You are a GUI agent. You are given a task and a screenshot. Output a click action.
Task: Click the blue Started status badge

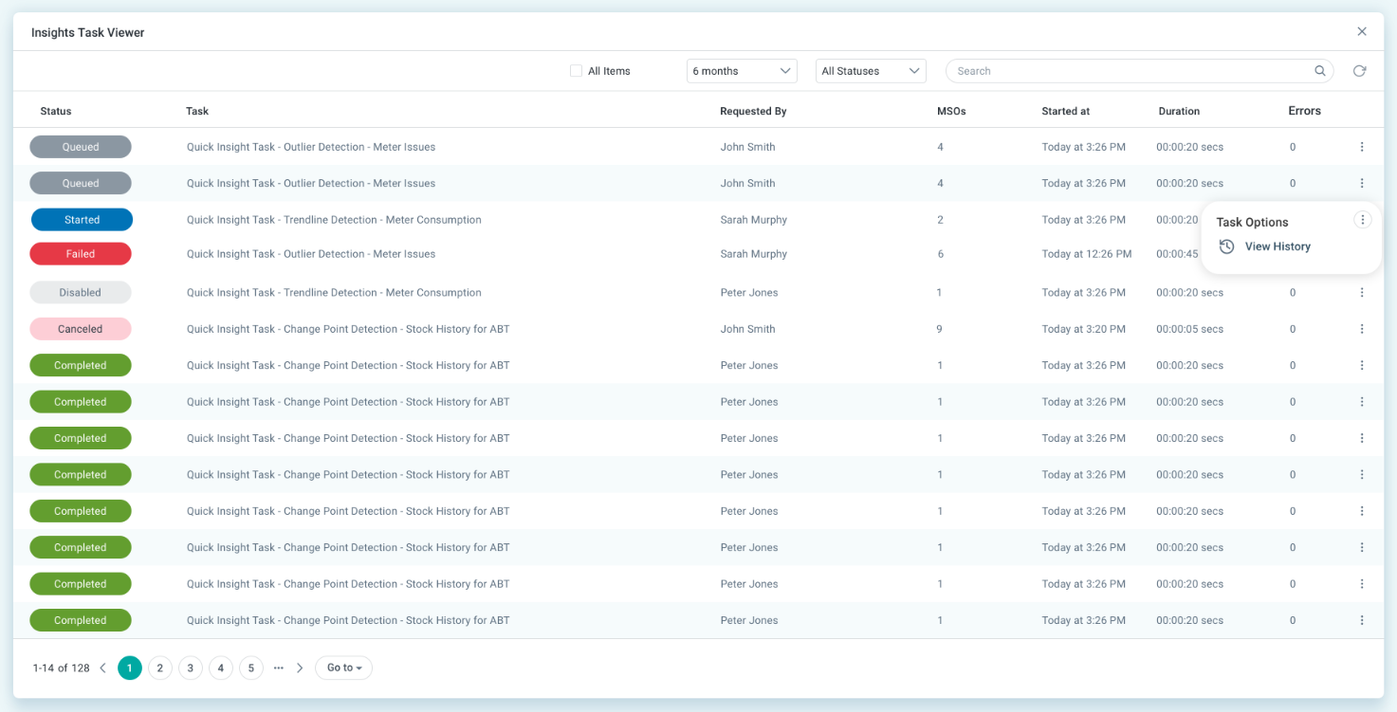tap(81, 220)
